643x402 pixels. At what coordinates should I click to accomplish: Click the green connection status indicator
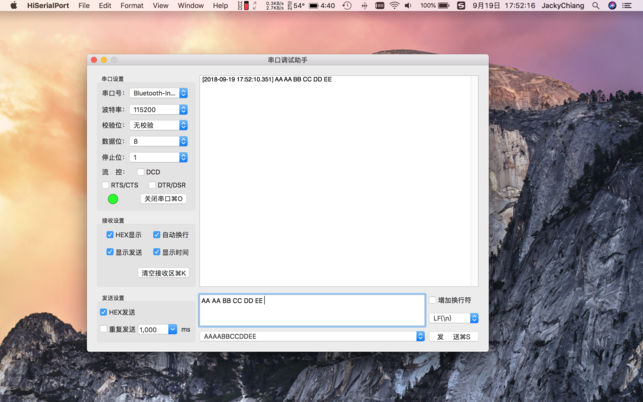(x=113, y=199)
